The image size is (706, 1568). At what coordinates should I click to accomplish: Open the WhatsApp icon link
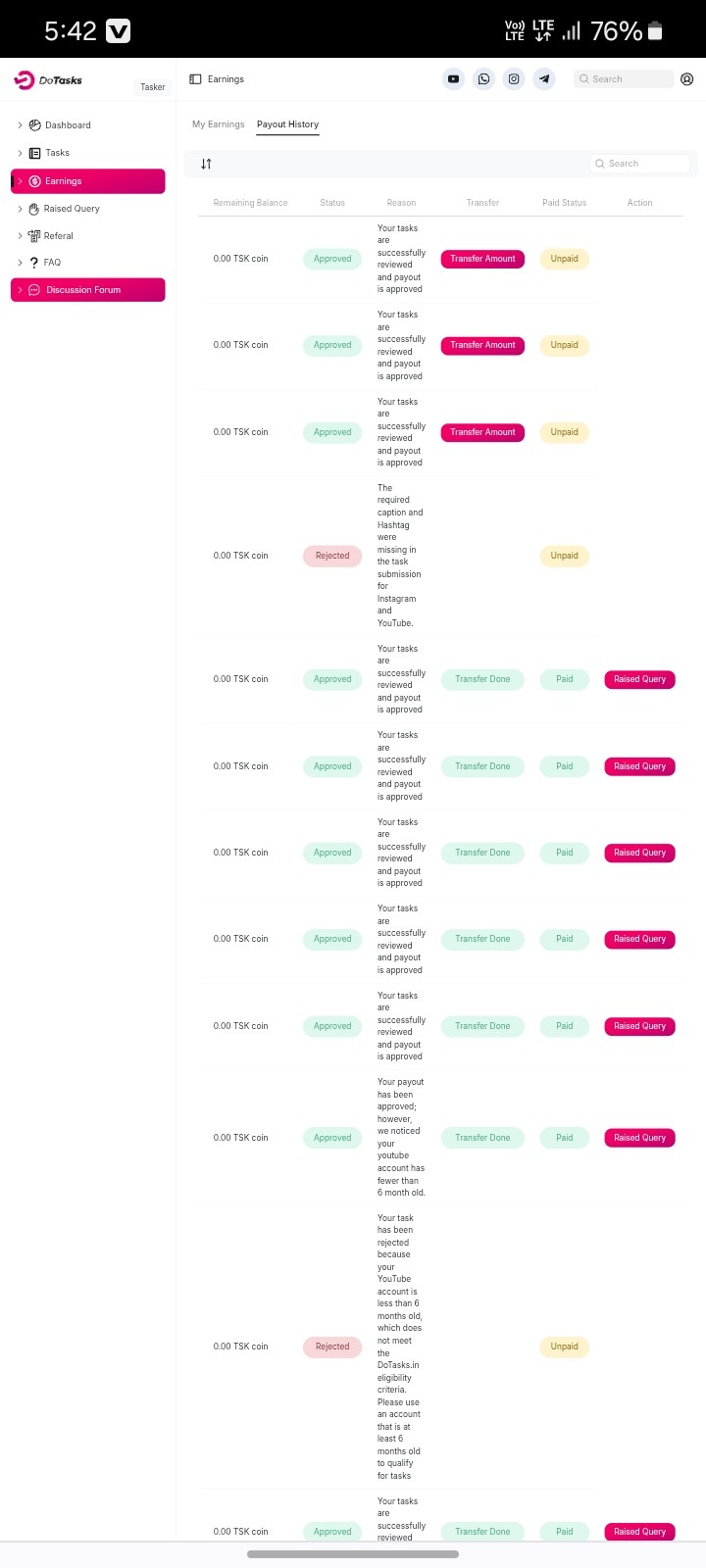coord(483,79)
